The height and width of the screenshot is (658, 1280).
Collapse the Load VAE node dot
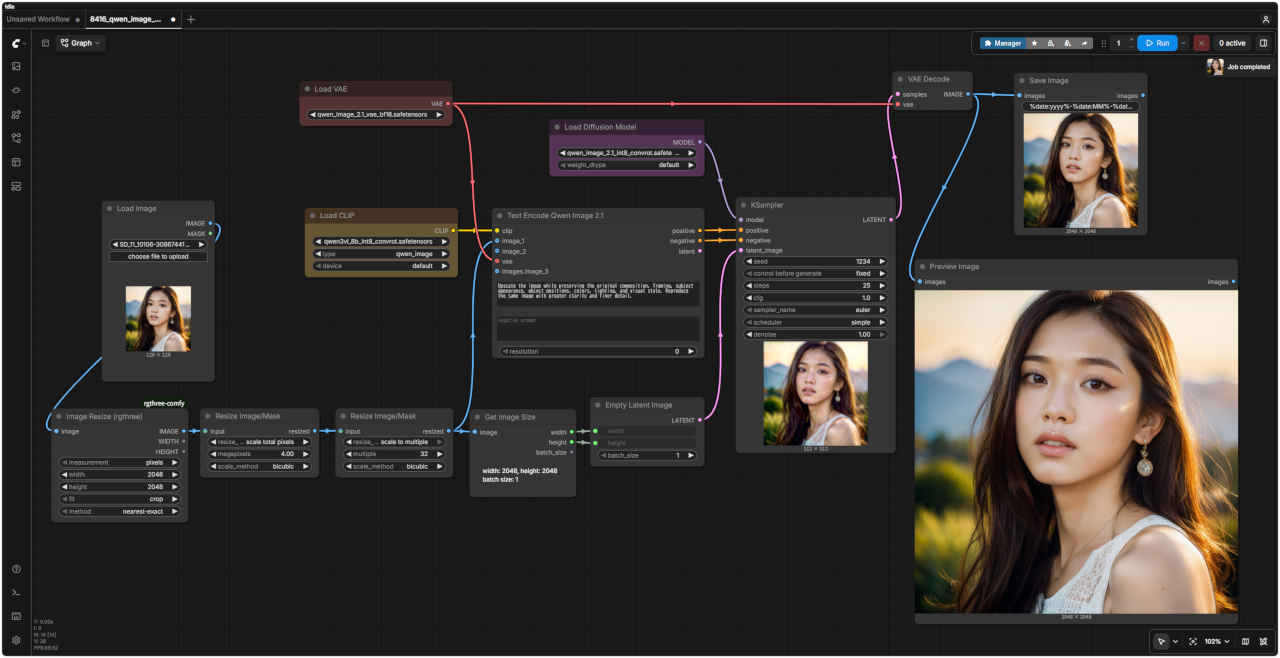click(308, 89)
